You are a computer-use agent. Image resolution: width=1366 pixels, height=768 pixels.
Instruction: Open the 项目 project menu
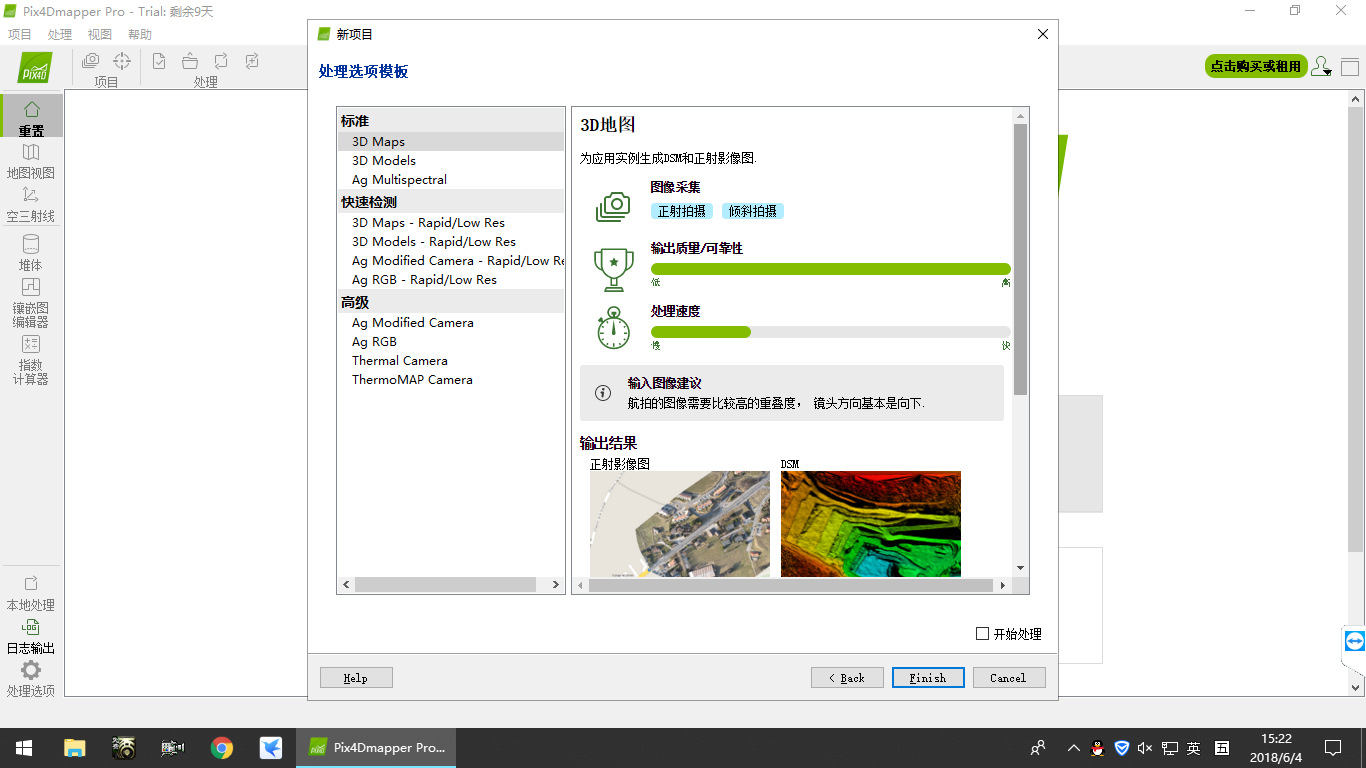tap(20, 34)
